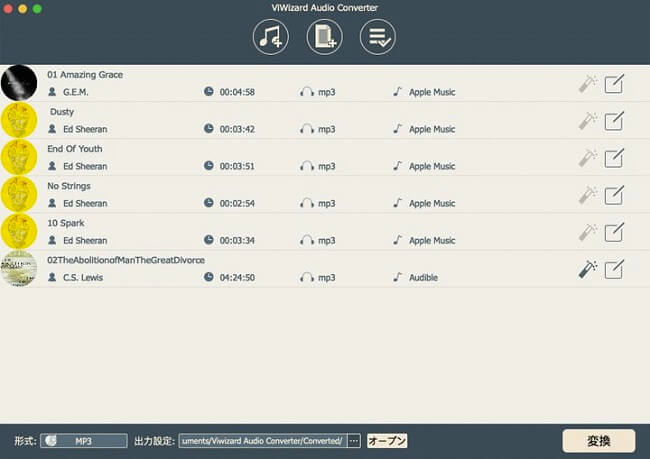Screen dimensions: 650x459
Task: Open the MP3 format selector
Action: pyautogui.click(x=84, y=441)
